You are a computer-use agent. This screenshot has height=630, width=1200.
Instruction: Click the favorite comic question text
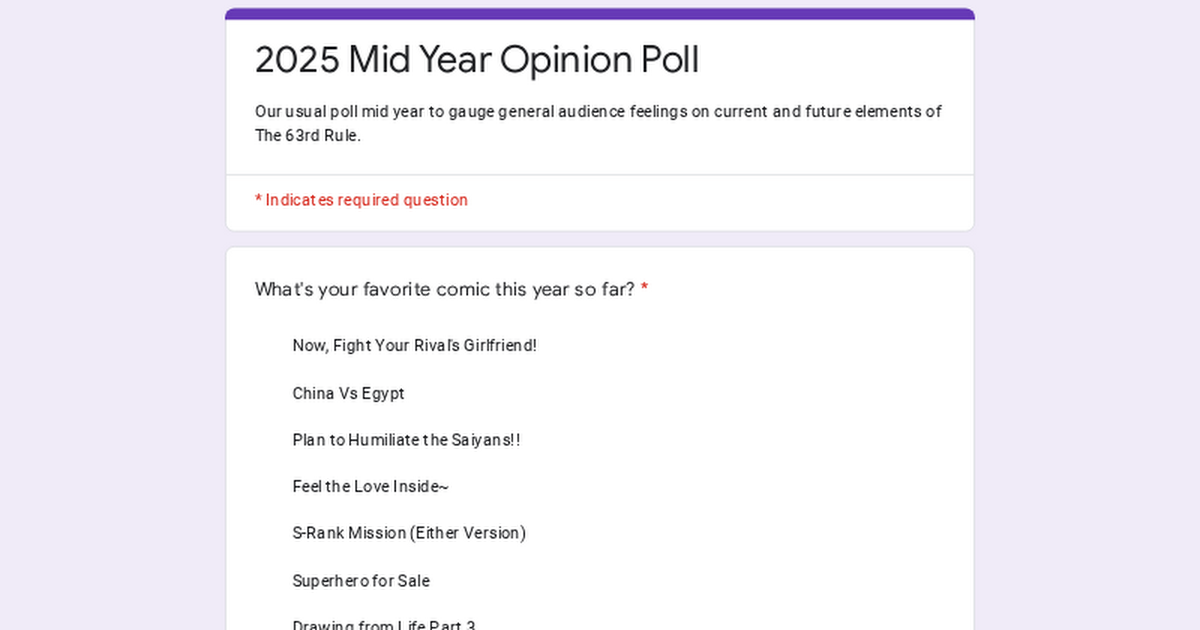444,290
